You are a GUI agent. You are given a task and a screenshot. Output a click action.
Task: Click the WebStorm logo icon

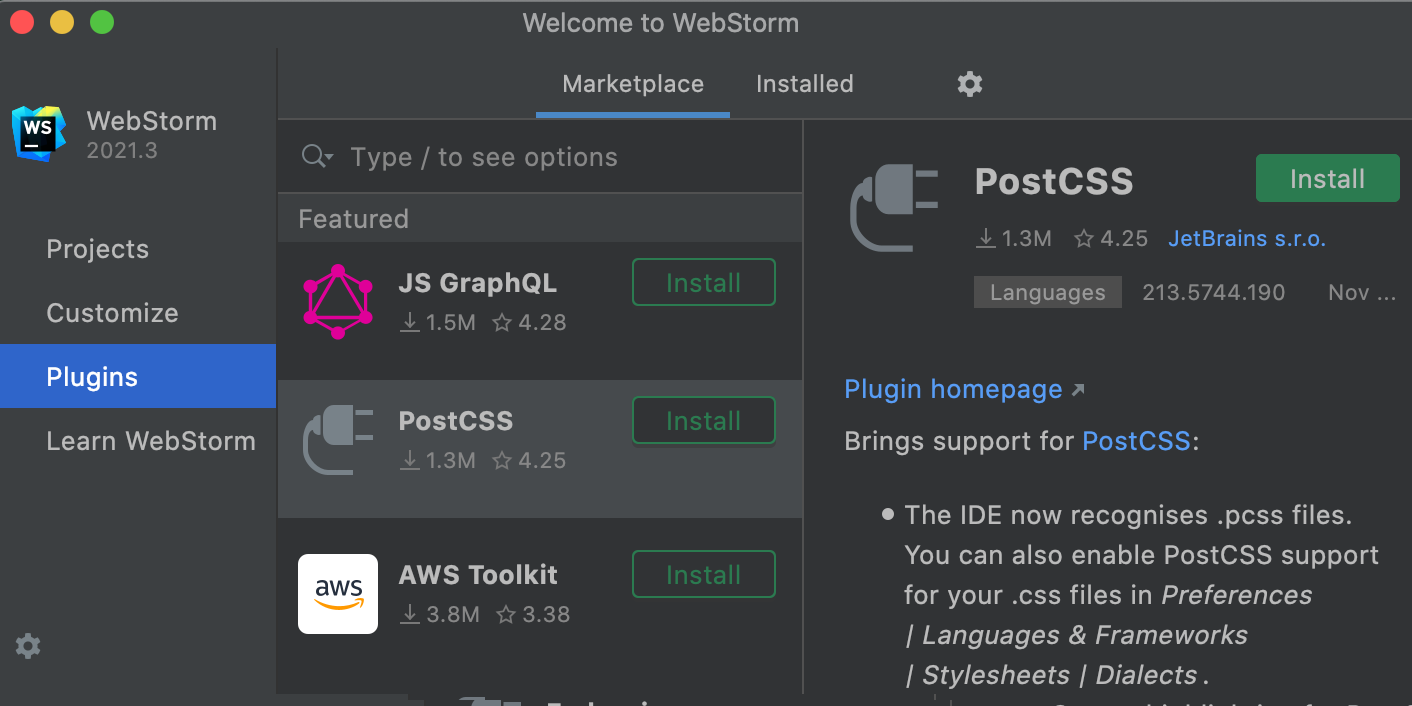[x=39, y=134]
